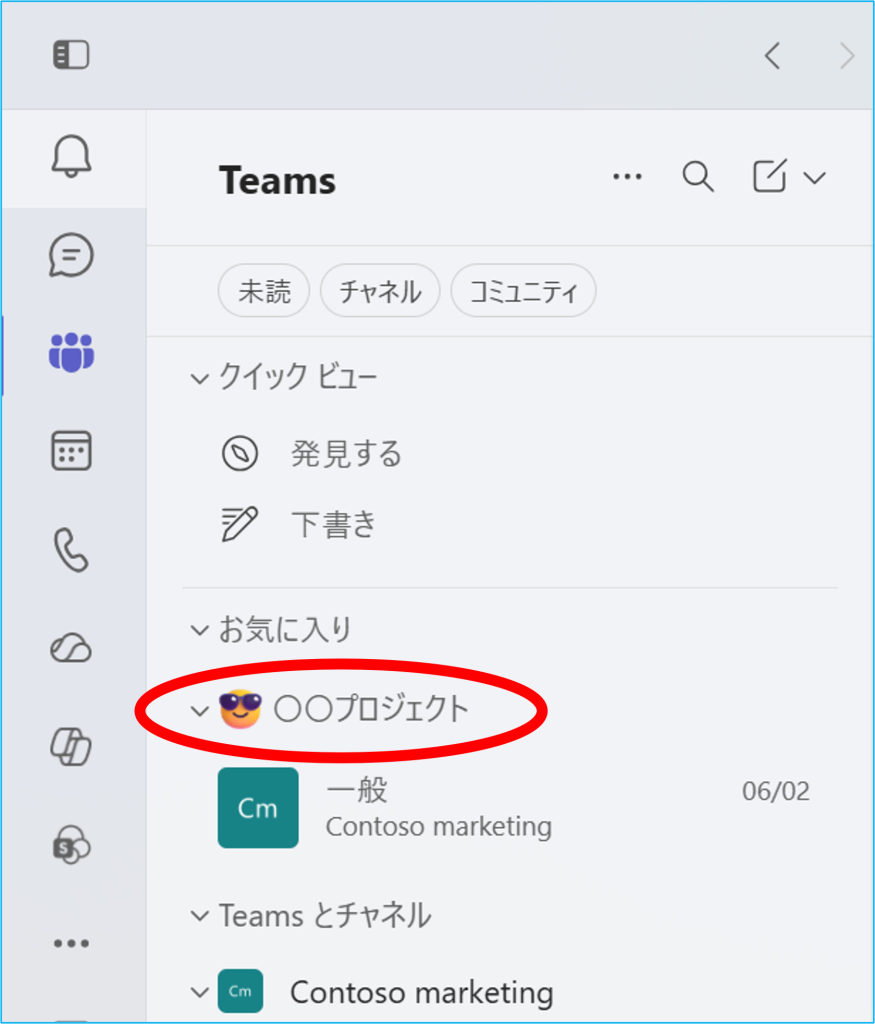Collapse the クイック ビュー section
875x1024 pixels.
pos(199,378)
